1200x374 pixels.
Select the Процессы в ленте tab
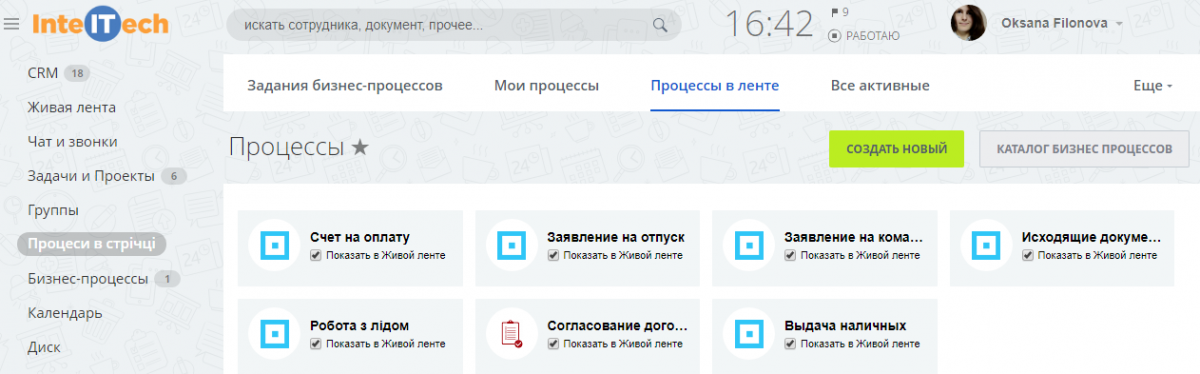715,86
